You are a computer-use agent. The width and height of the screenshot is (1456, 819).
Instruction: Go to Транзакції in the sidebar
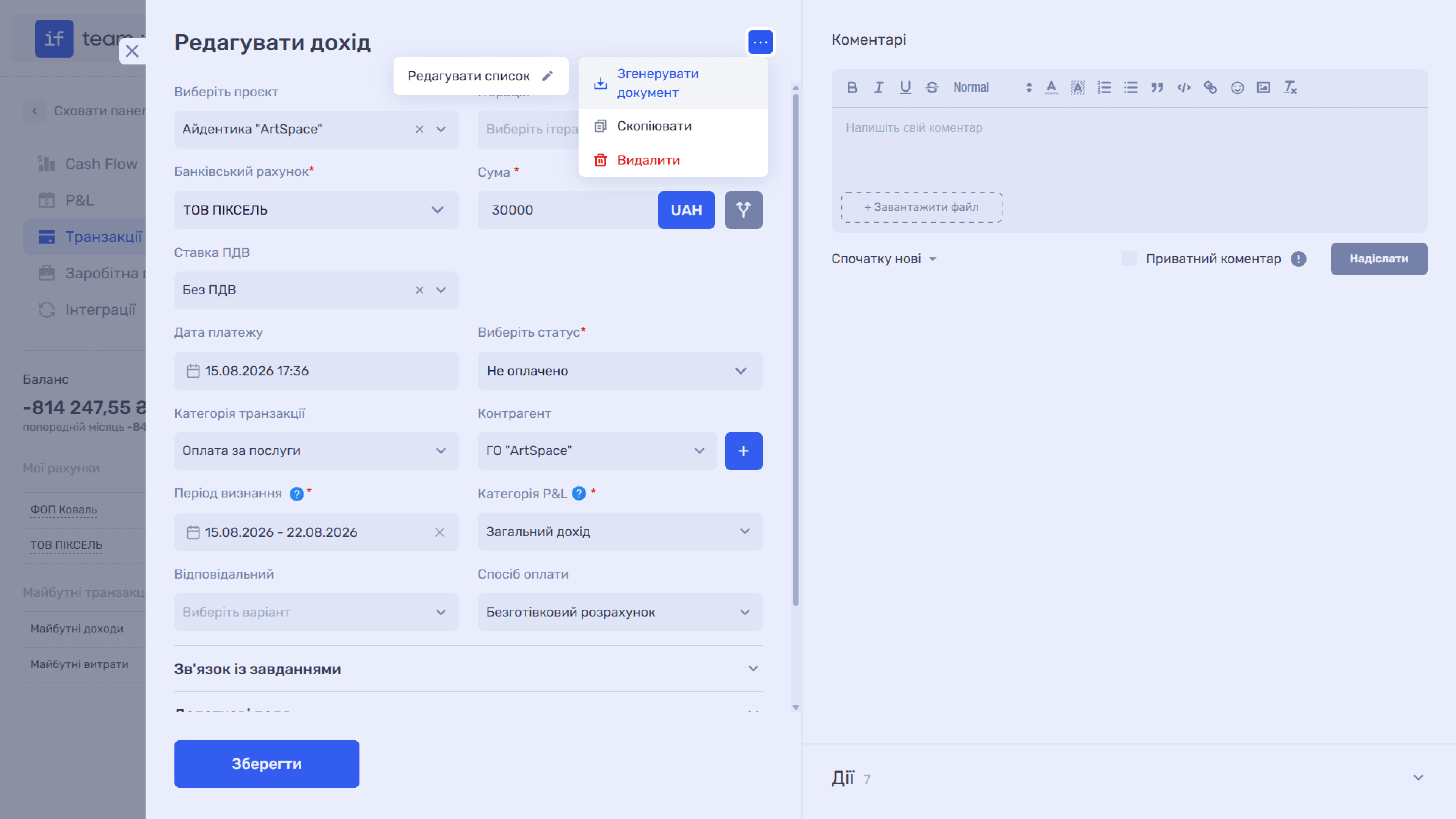tap(85, 237)
